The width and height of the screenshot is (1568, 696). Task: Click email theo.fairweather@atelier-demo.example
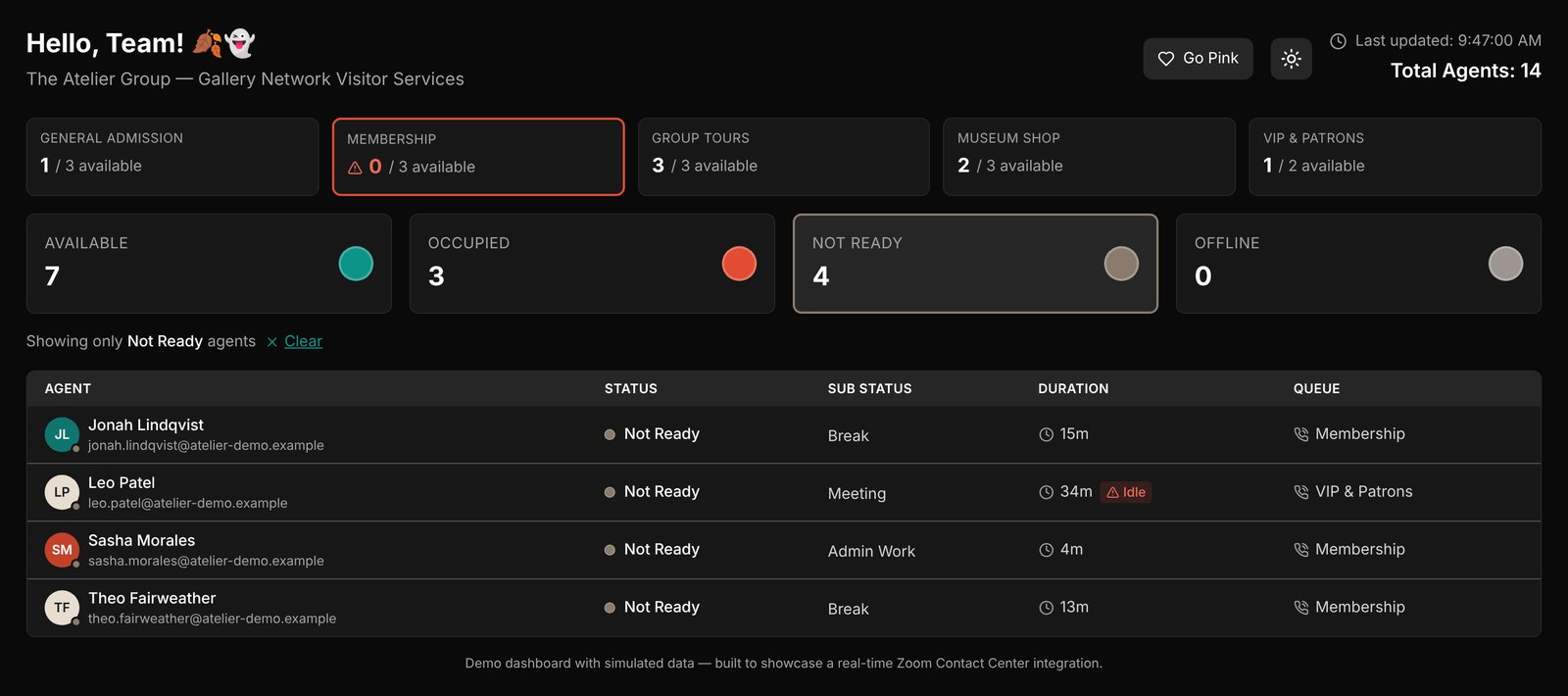[x=212, y=619]
